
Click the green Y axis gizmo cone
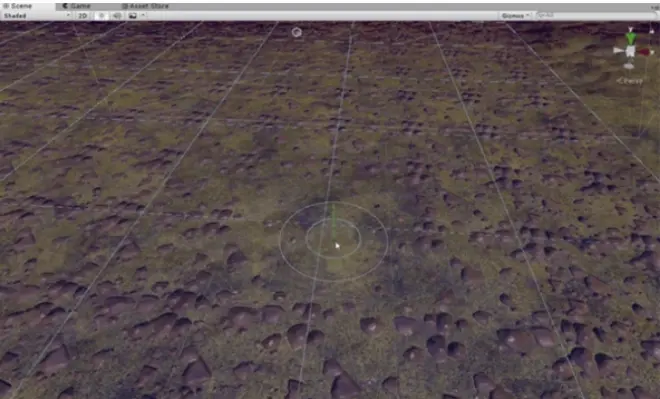pos(631,38)
